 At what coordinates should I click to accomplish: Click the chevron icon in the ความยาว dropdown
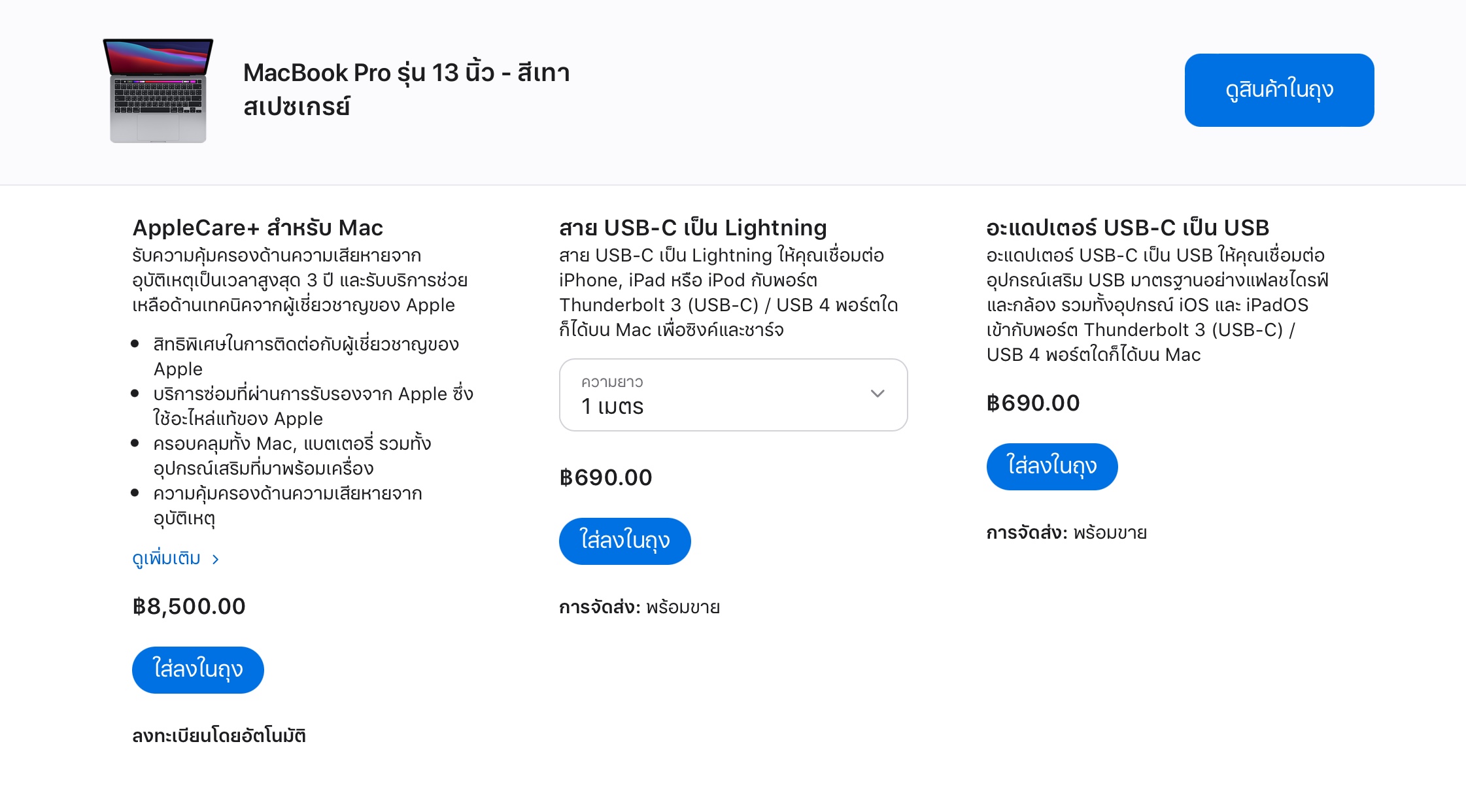(x=878, y=394)
